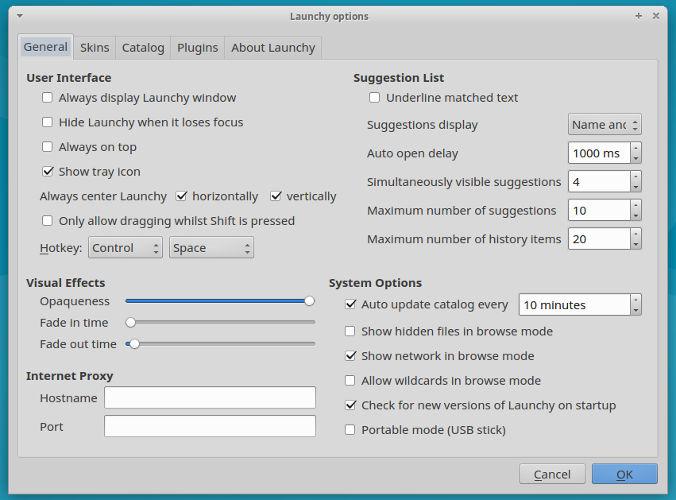Click the proxy Port input field
The image size is (676, 500).
(210, 426)
